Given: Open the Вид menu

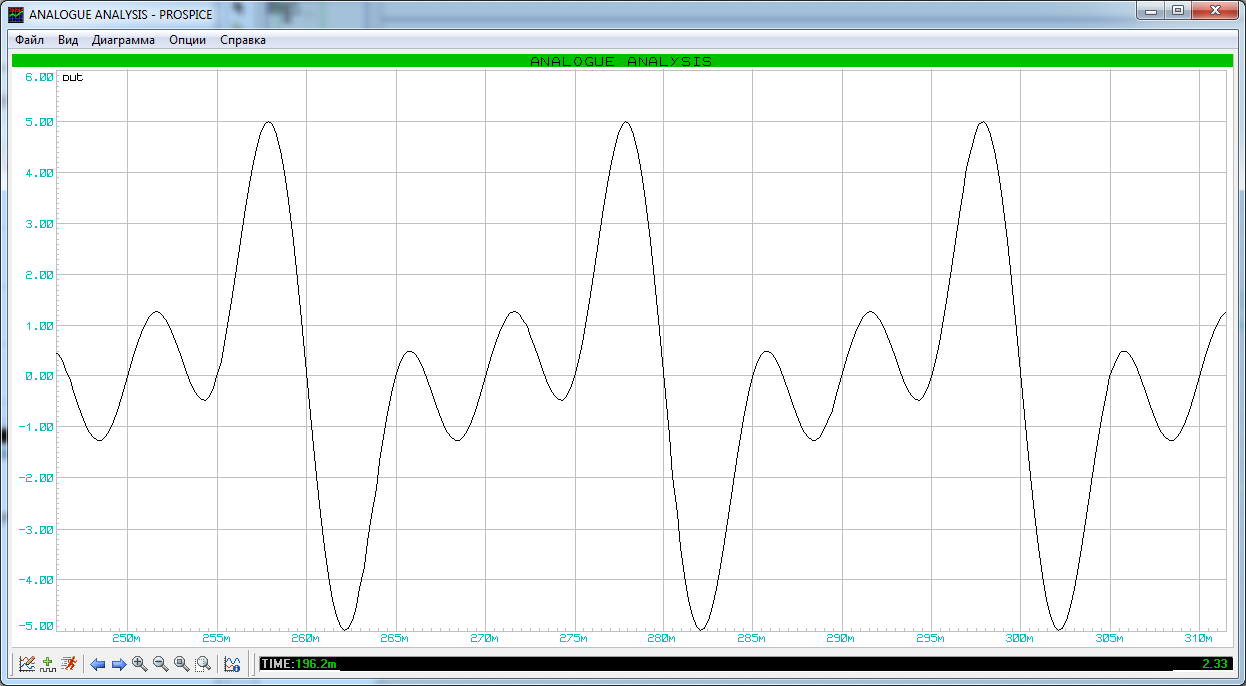Looking at the screenshot, I should (x=68, y=40).
